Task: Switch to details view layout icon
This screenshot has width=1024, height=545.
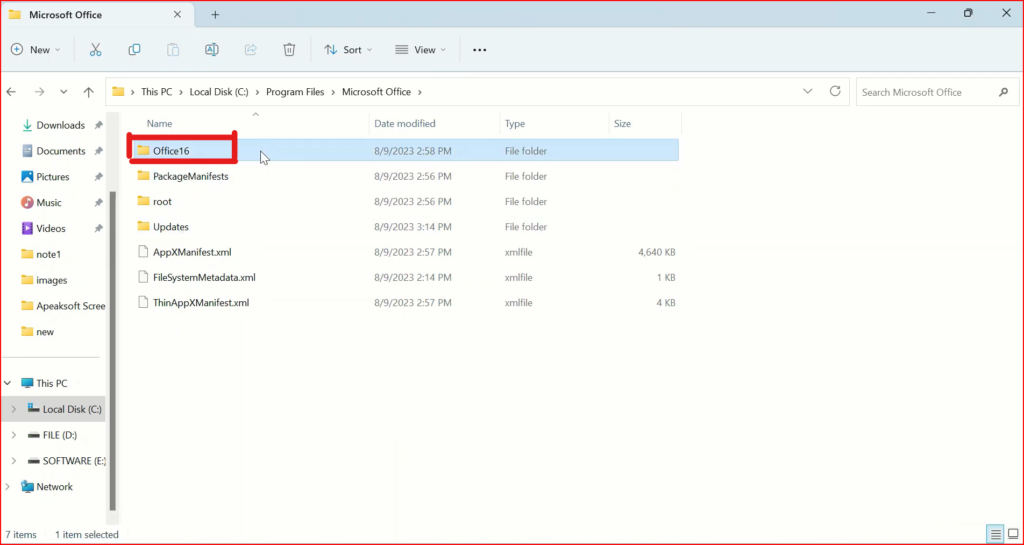Action: (993, 534)
